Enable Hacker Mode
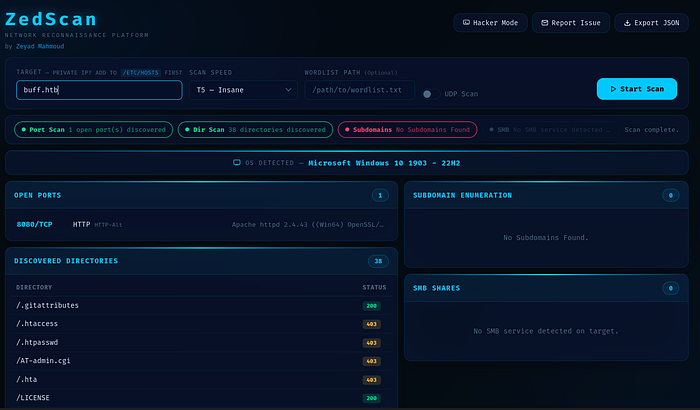700x410 pixels. 490,23
